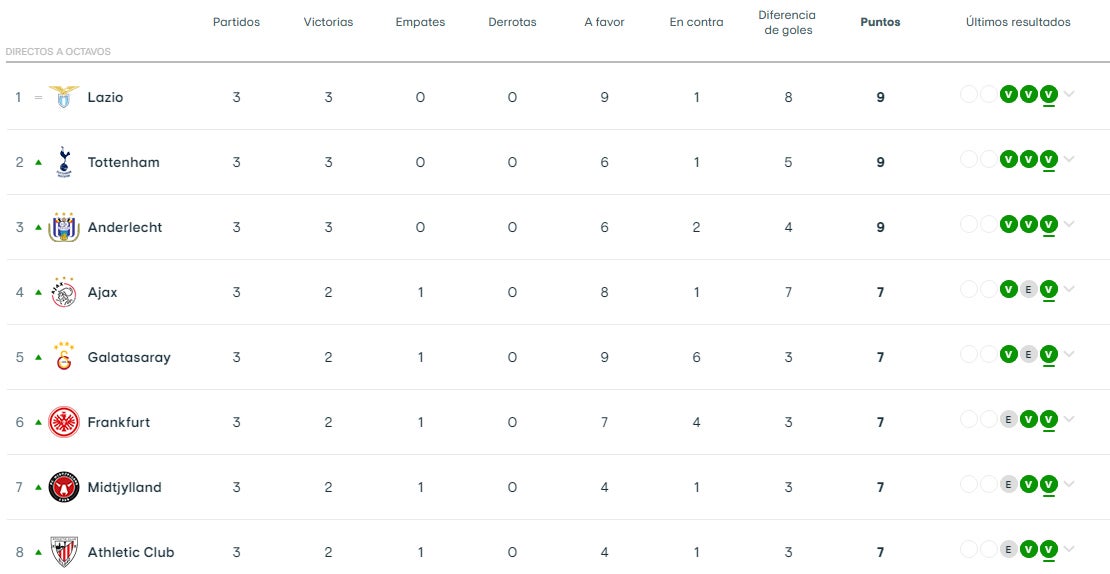Click the Lazio club crest
Screen dimensions: 1110x574
click(x=64, y=97)
